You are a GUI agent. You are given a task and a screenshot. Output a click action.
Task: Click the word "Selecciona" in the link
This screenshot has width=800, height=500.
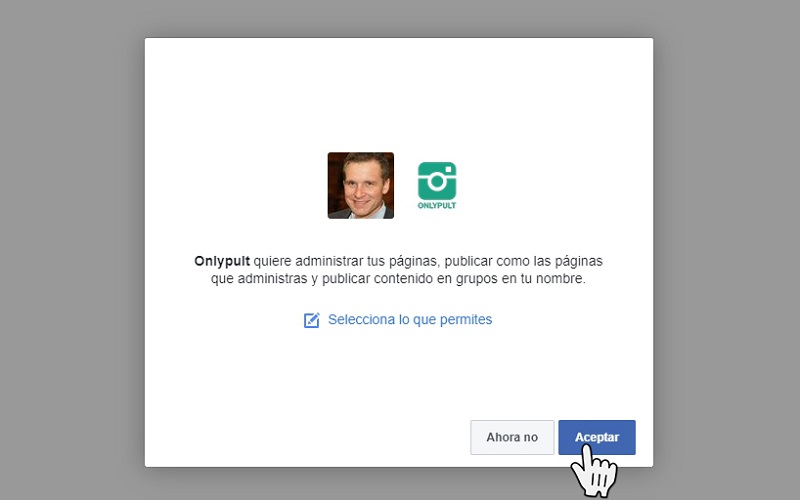(x=361, y=320)
